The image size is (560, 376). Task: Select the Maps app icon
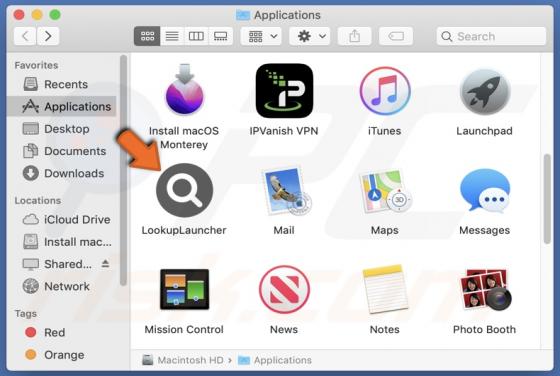click(385, 191)
